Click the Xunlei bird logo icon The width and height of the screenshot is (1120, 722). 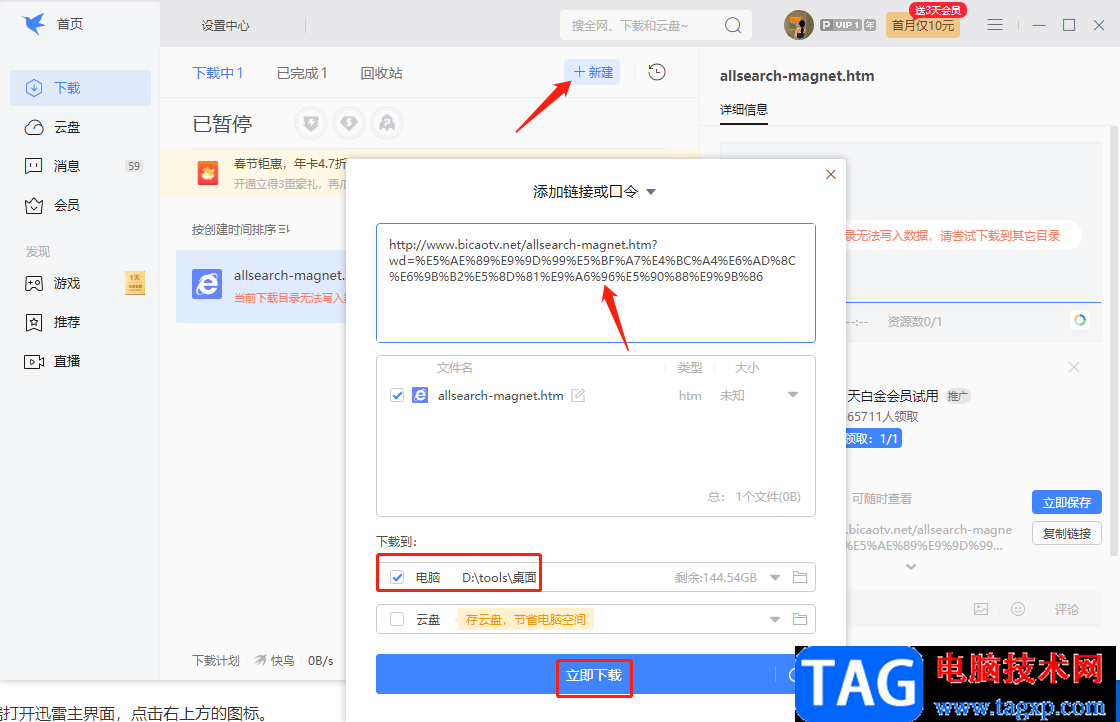pyautogui.click(x=34, y=24)
